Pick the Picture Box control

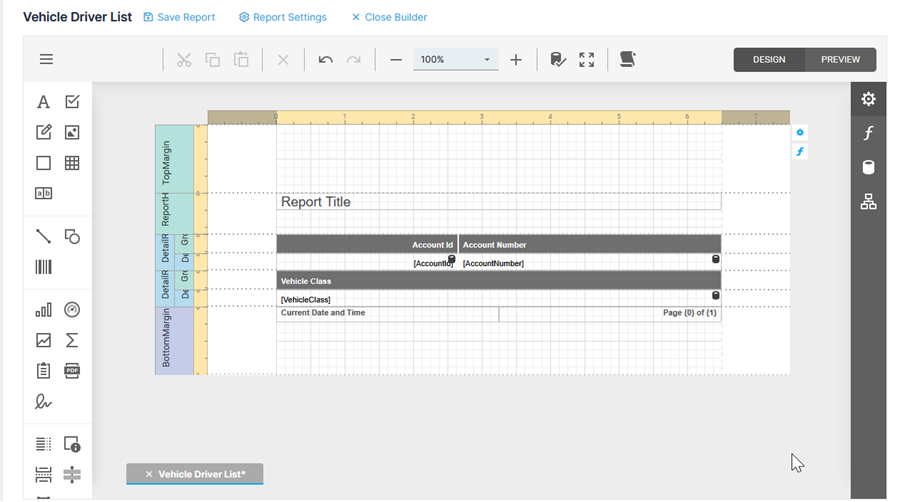click(72, 132)
